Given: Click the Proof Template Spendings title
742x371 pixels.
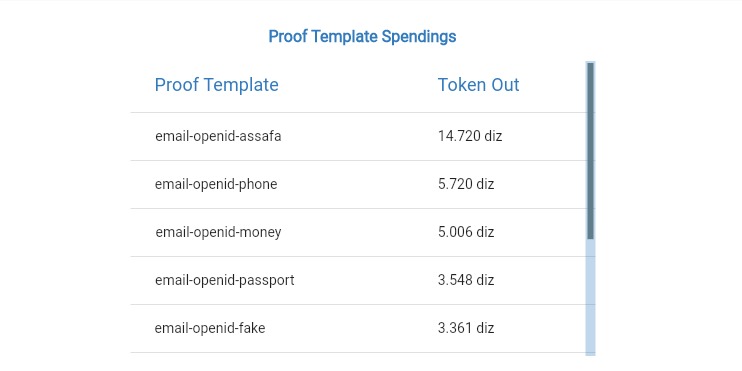Looking at the screenshot, I should point(362,36).
